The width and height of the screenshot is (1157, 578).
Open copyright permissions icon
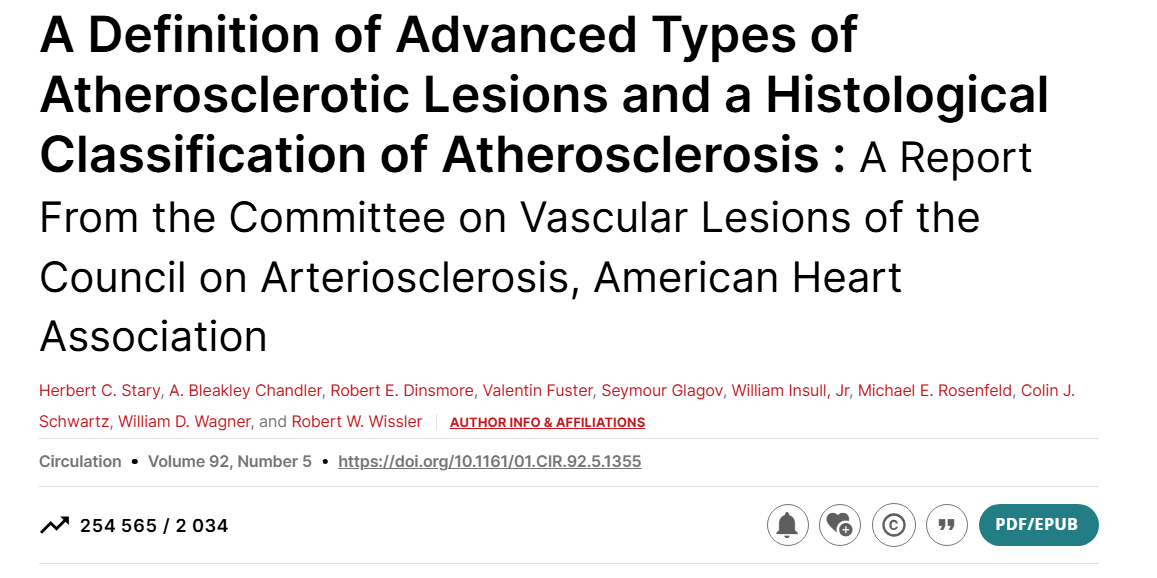894,525
